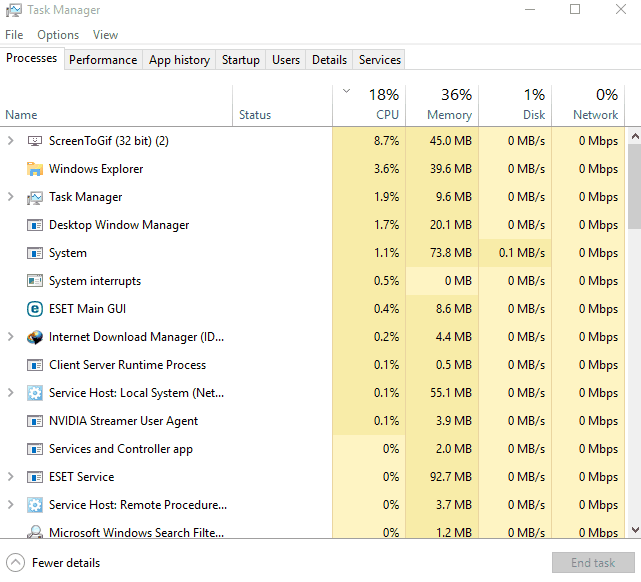Switch to the App history tab

[x=179, y=60]
